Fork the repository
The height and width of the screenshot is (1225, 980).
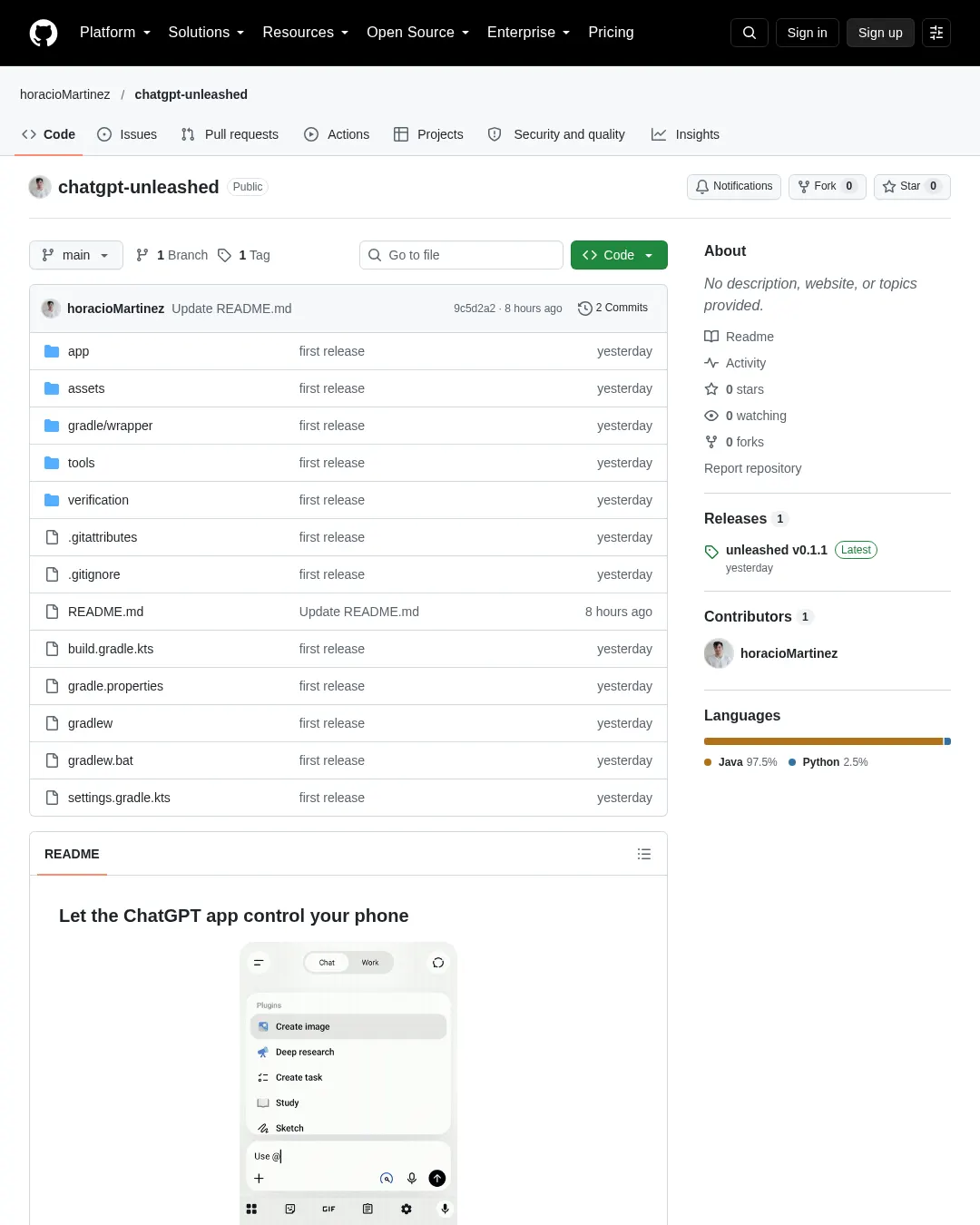click(828, 186)
